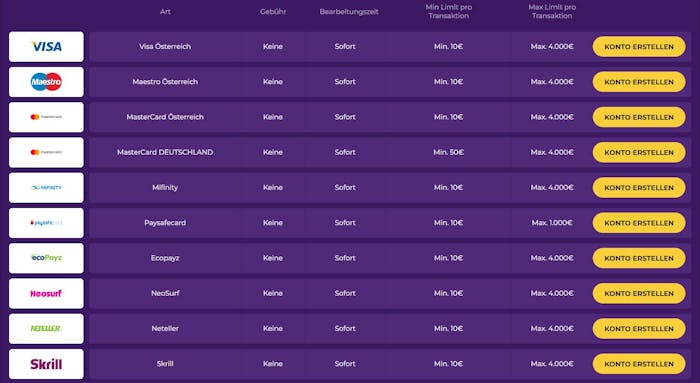Click the MasterCard Österreich logo
The height and width of the screenshot is (383, 700).
46,117
